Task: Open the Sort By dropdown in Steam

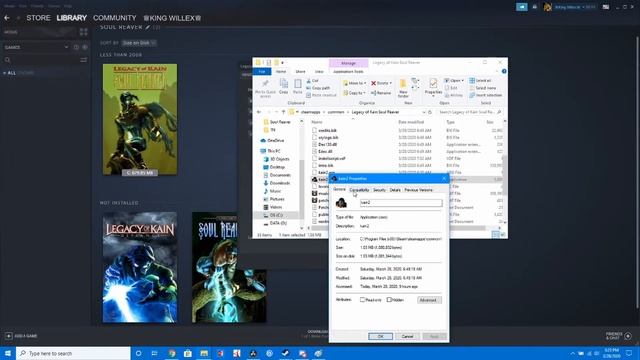Action: point(139,43)
